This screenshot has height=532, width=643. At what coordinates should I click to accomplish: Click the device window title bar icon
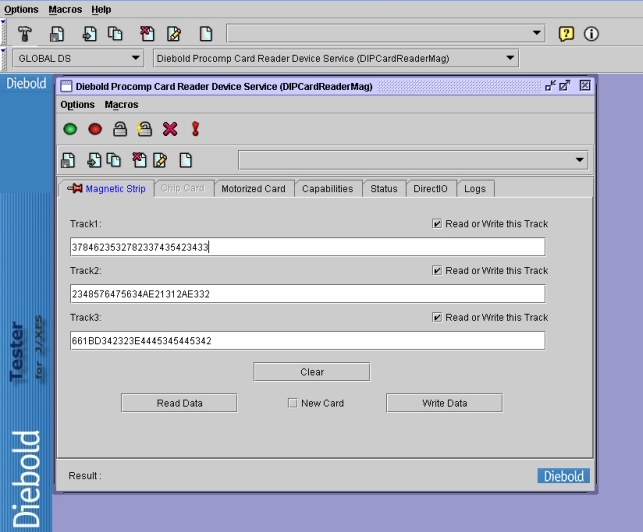(x=66, y=87)
